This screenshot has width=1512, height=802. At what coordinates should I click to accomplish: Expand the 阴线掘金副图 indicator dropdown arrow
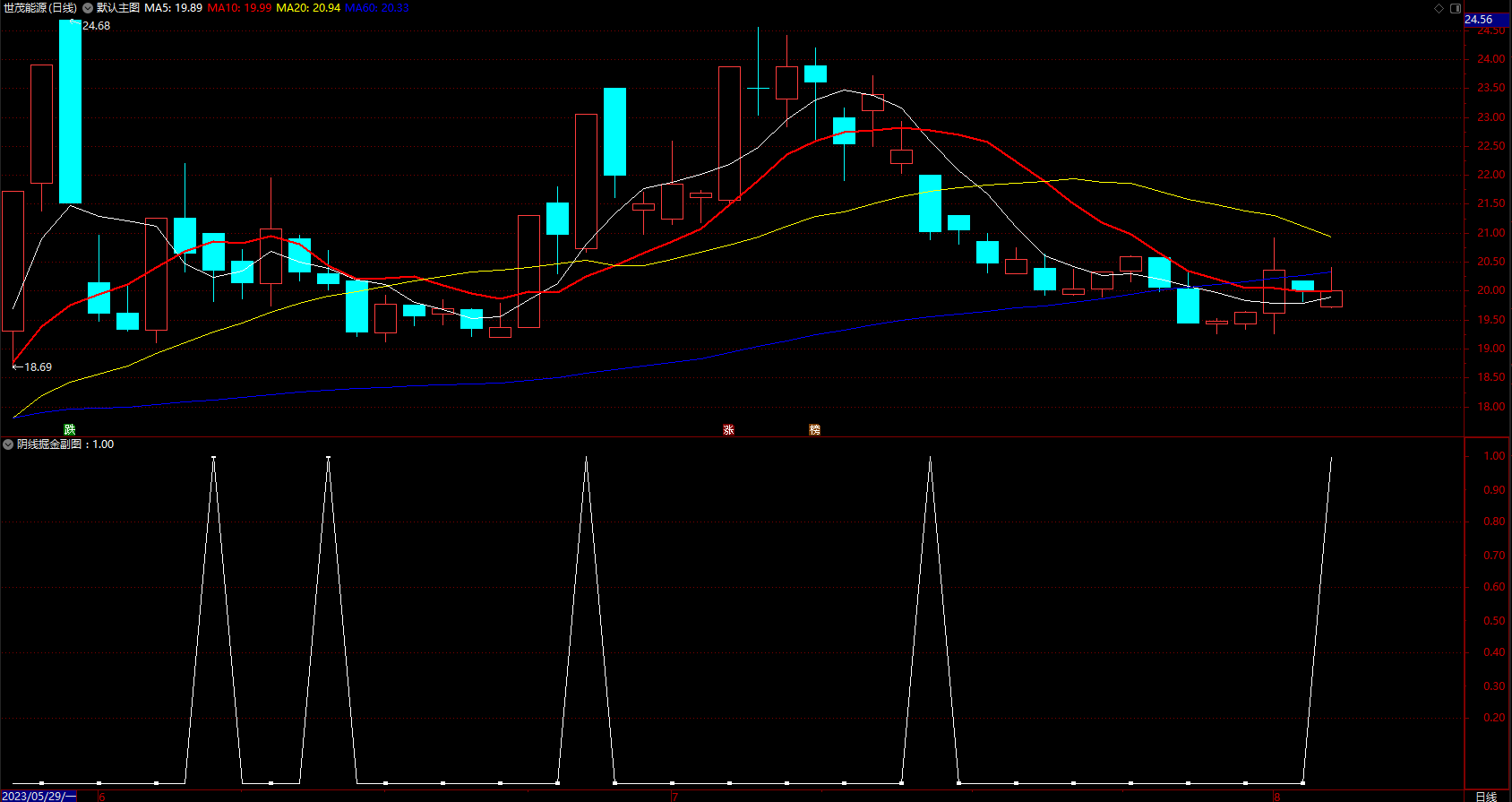pyautogui.click(x=8, y=444)
